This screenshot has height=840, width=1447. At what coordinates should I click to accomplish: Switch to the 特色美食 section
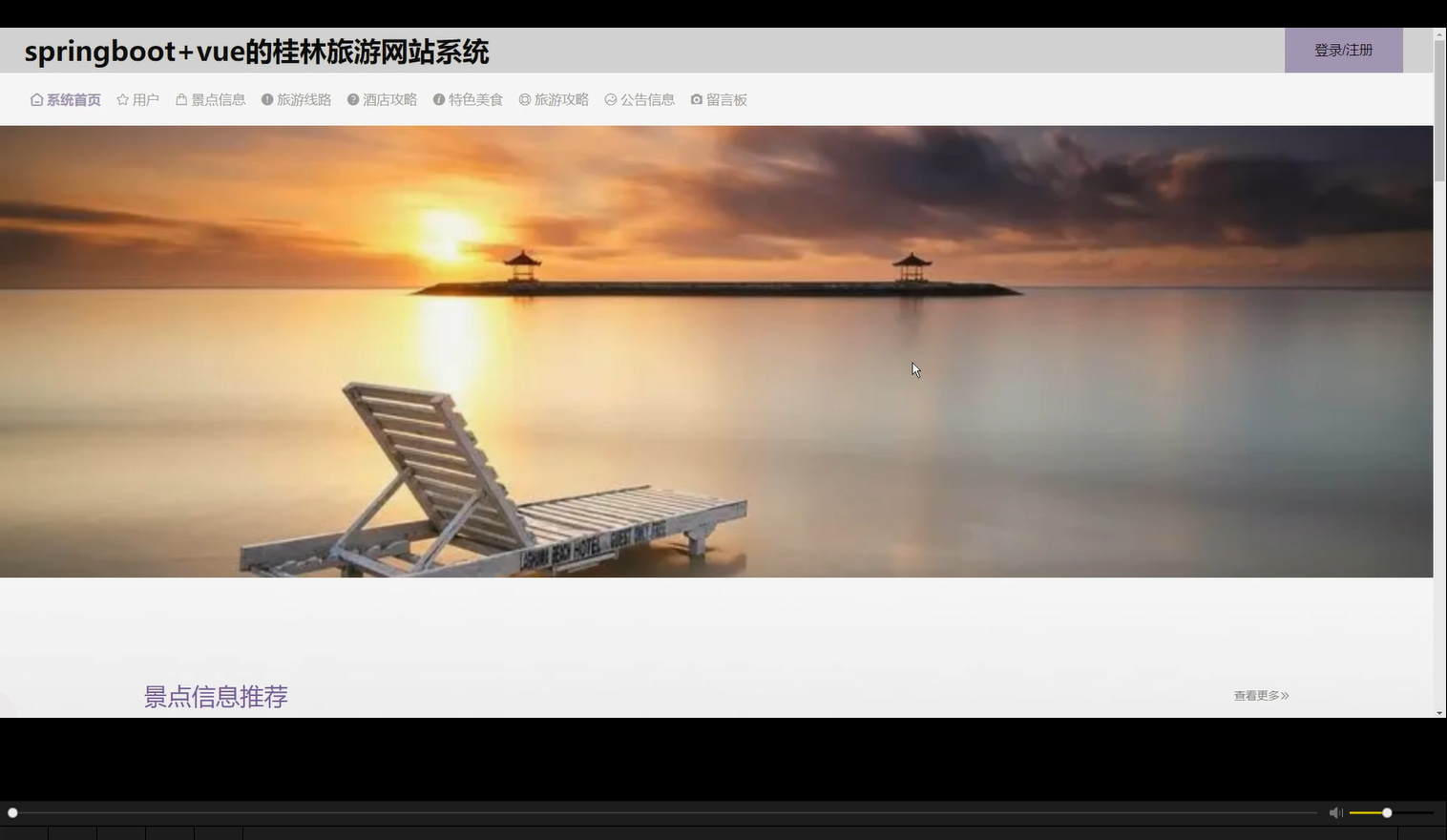475,99
